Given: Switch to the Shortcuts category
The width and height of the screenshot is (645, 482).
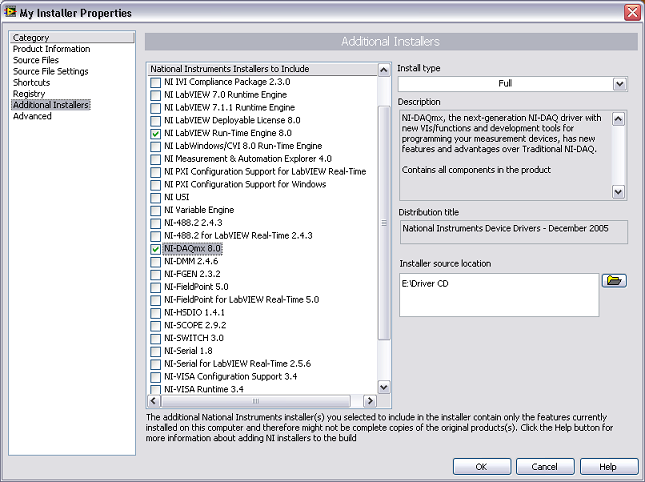Looking at the screenshot, I should coord(31,82).
